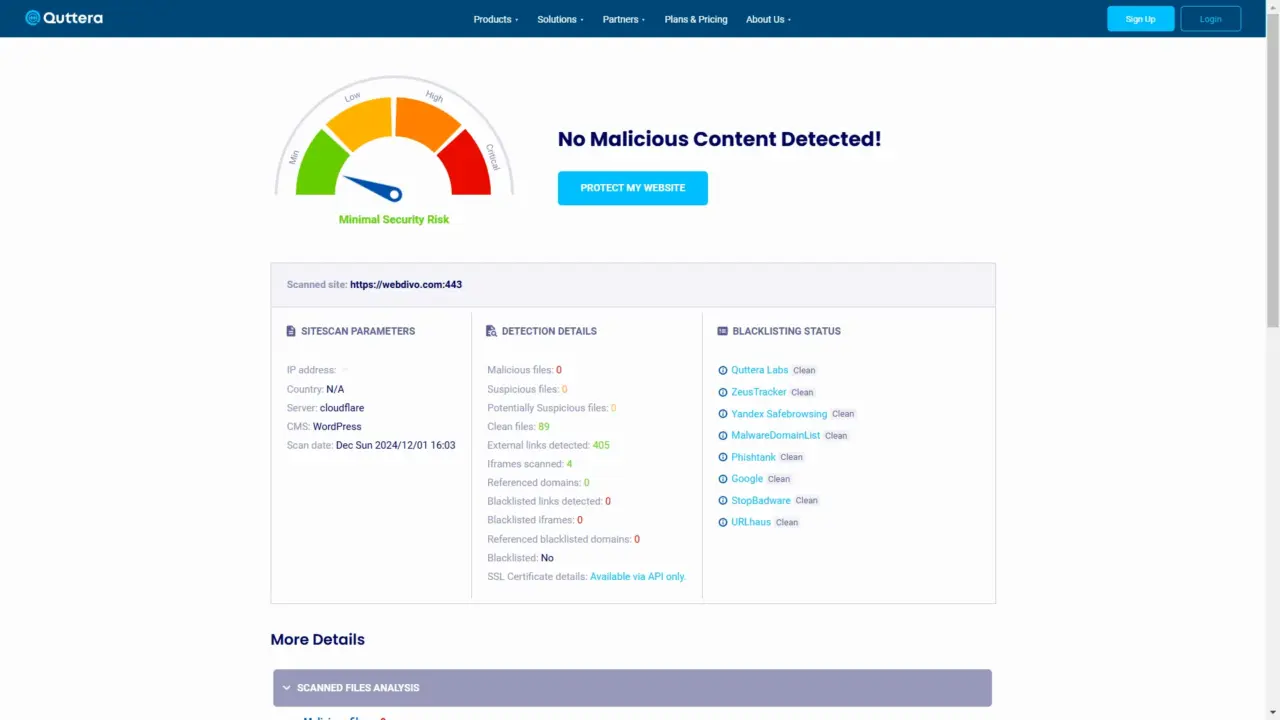Click the Login button

pos(1210,19)
